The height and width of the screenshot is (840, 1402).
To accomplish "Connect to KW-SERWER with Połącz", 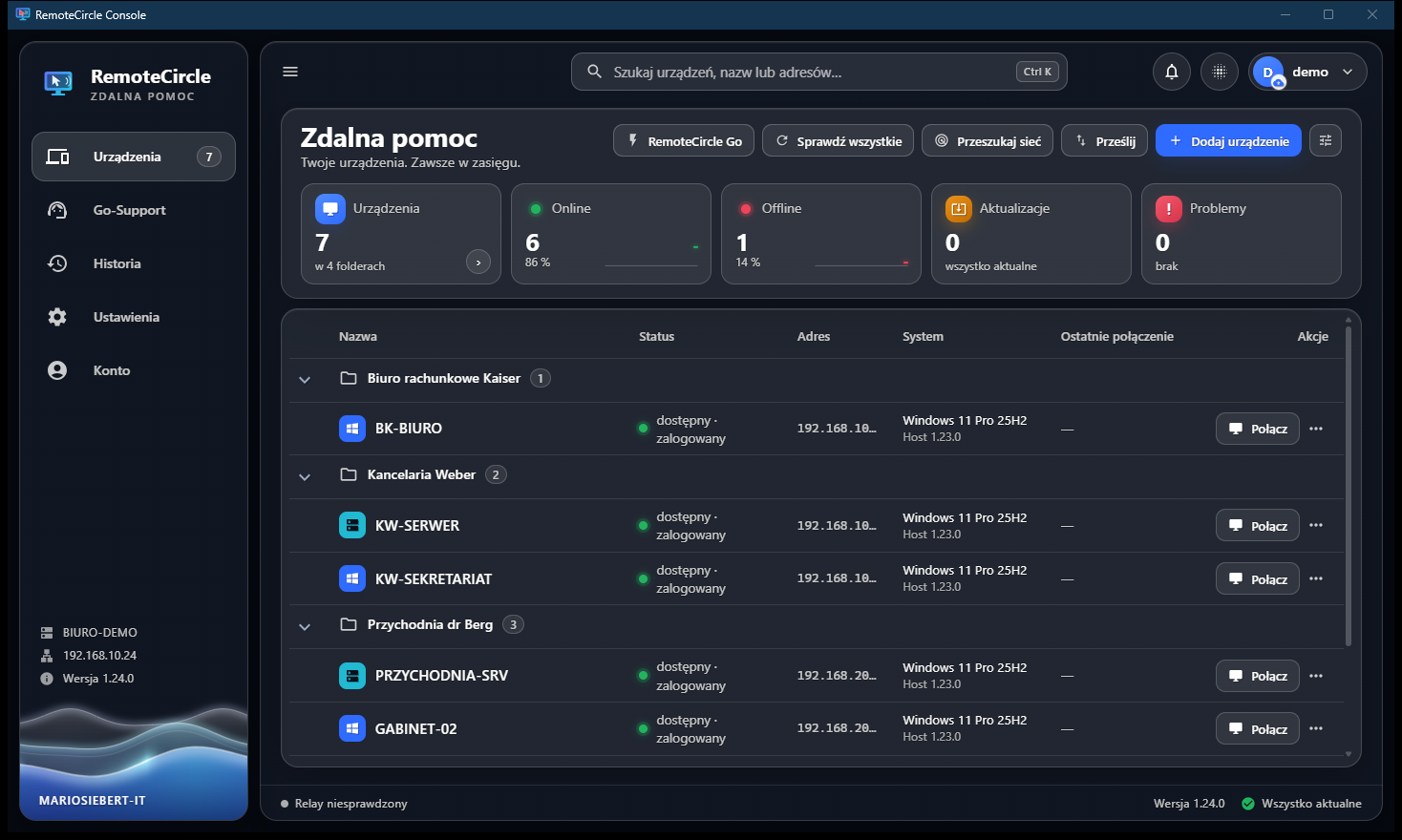I will [1257, 525].
